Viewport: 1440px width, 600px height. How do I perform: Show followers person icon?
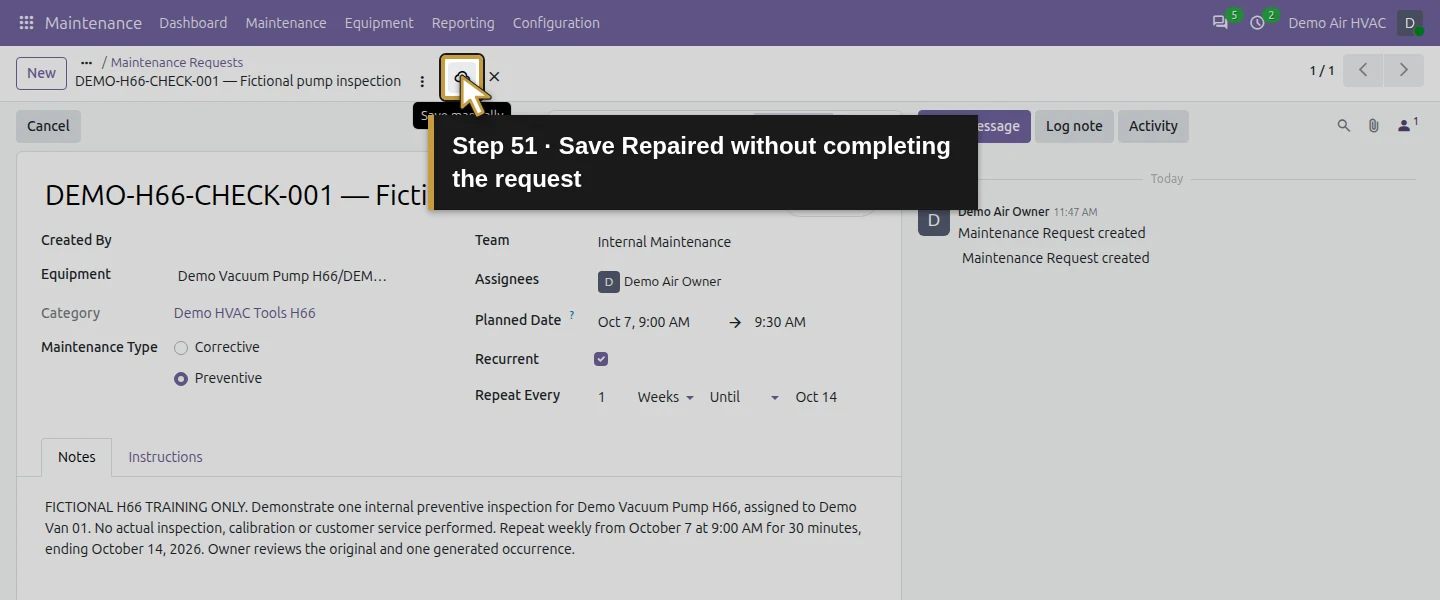pos(1407,125)
